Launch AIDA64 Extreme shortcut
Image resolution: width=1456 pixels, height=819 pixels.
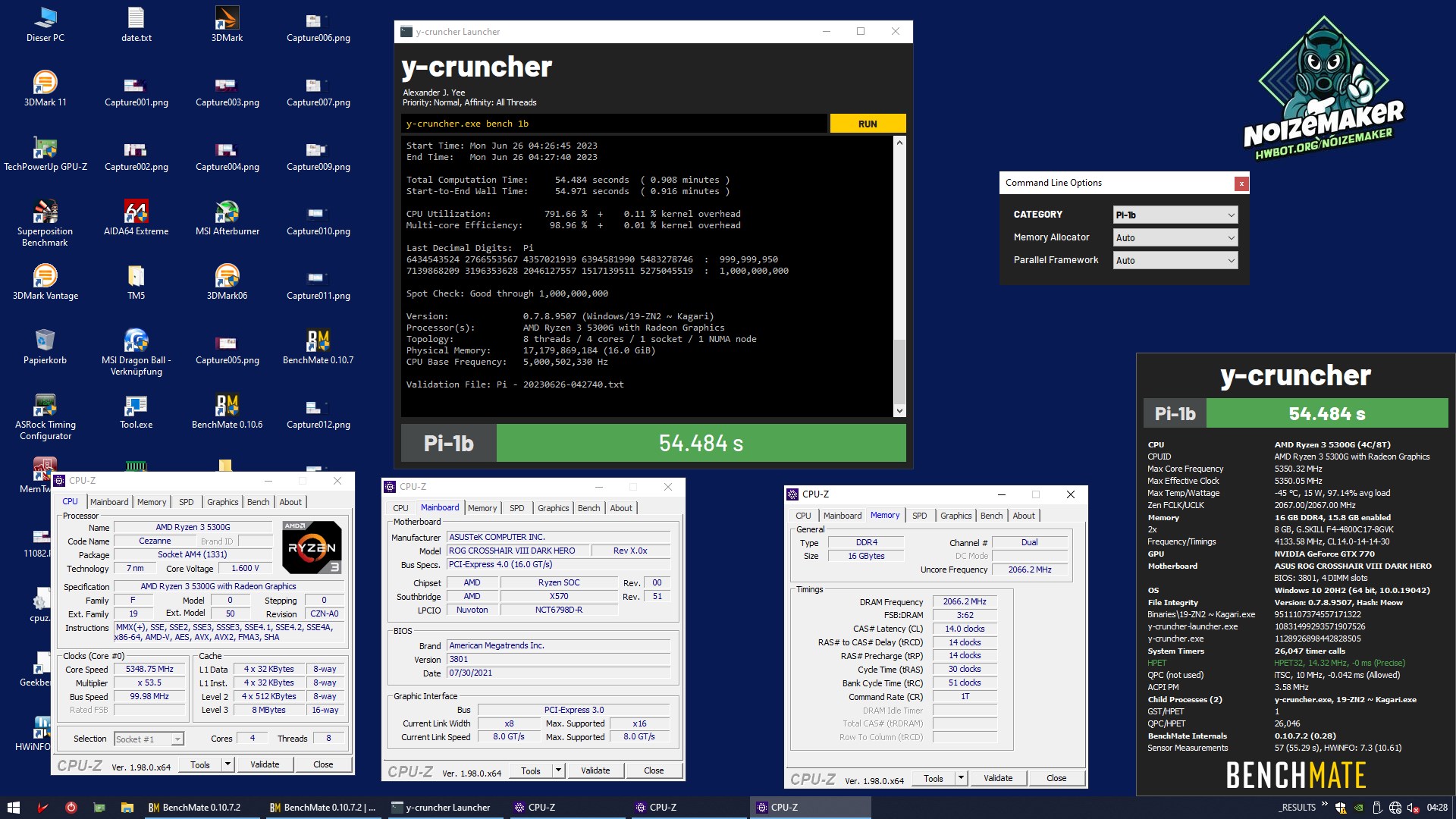coord(136,218)
